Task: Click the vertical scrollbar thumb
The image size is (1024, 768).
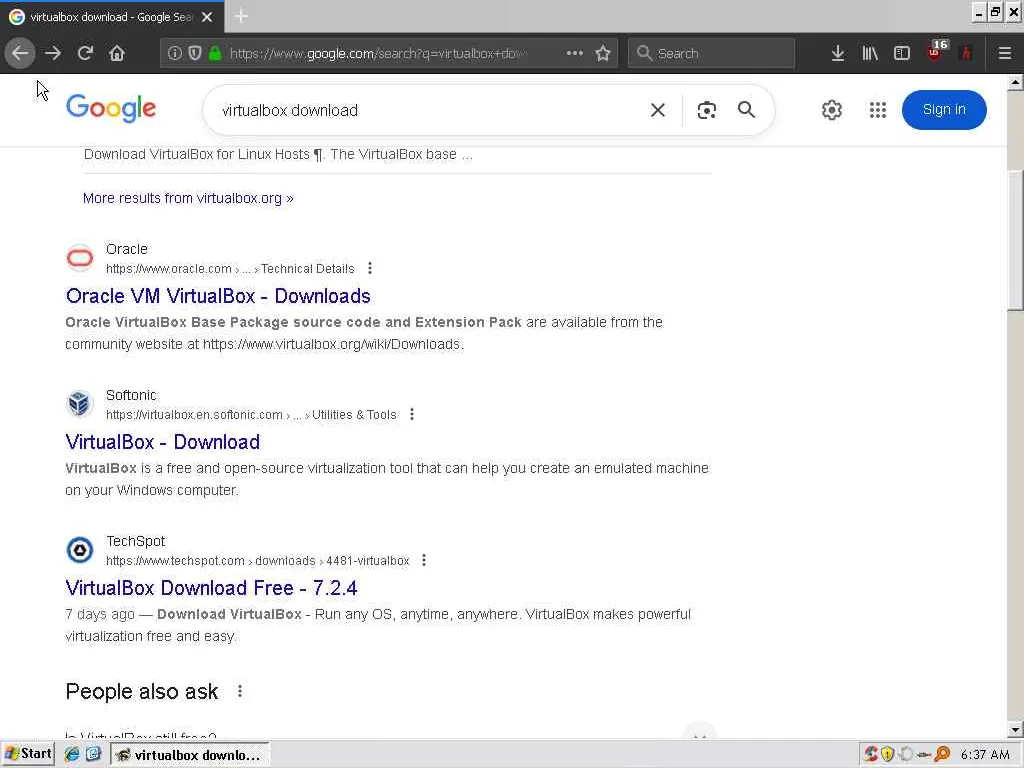Action: click(1016, 240)
